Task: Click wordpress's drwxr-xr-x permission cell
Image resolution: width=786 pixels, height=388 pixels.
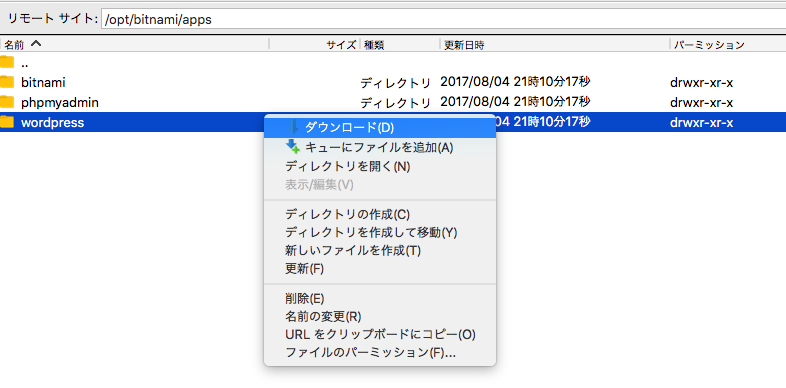Action: click(701, 123)
